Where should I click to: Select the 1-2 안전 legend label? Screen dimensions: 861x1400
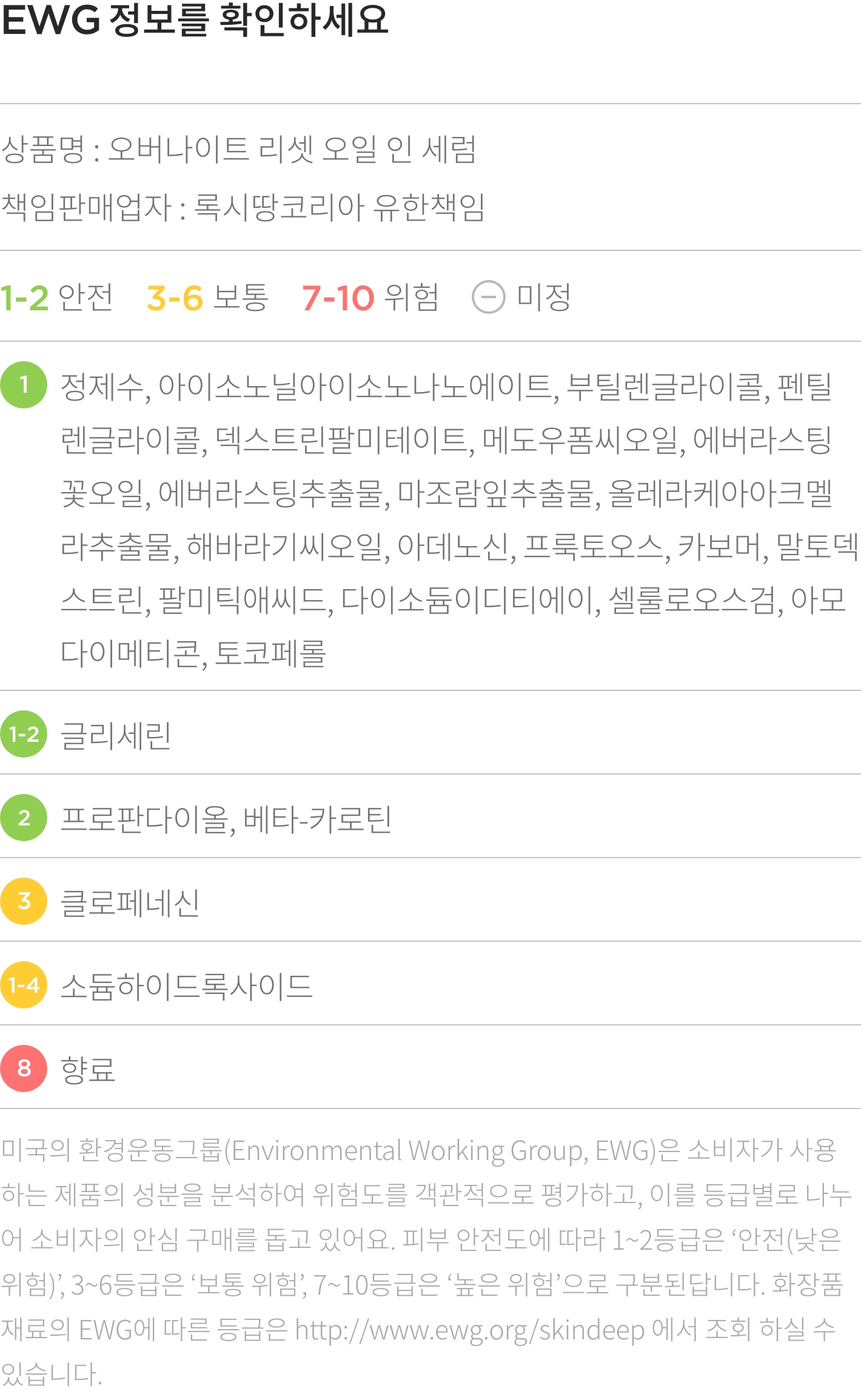point(57,298)
